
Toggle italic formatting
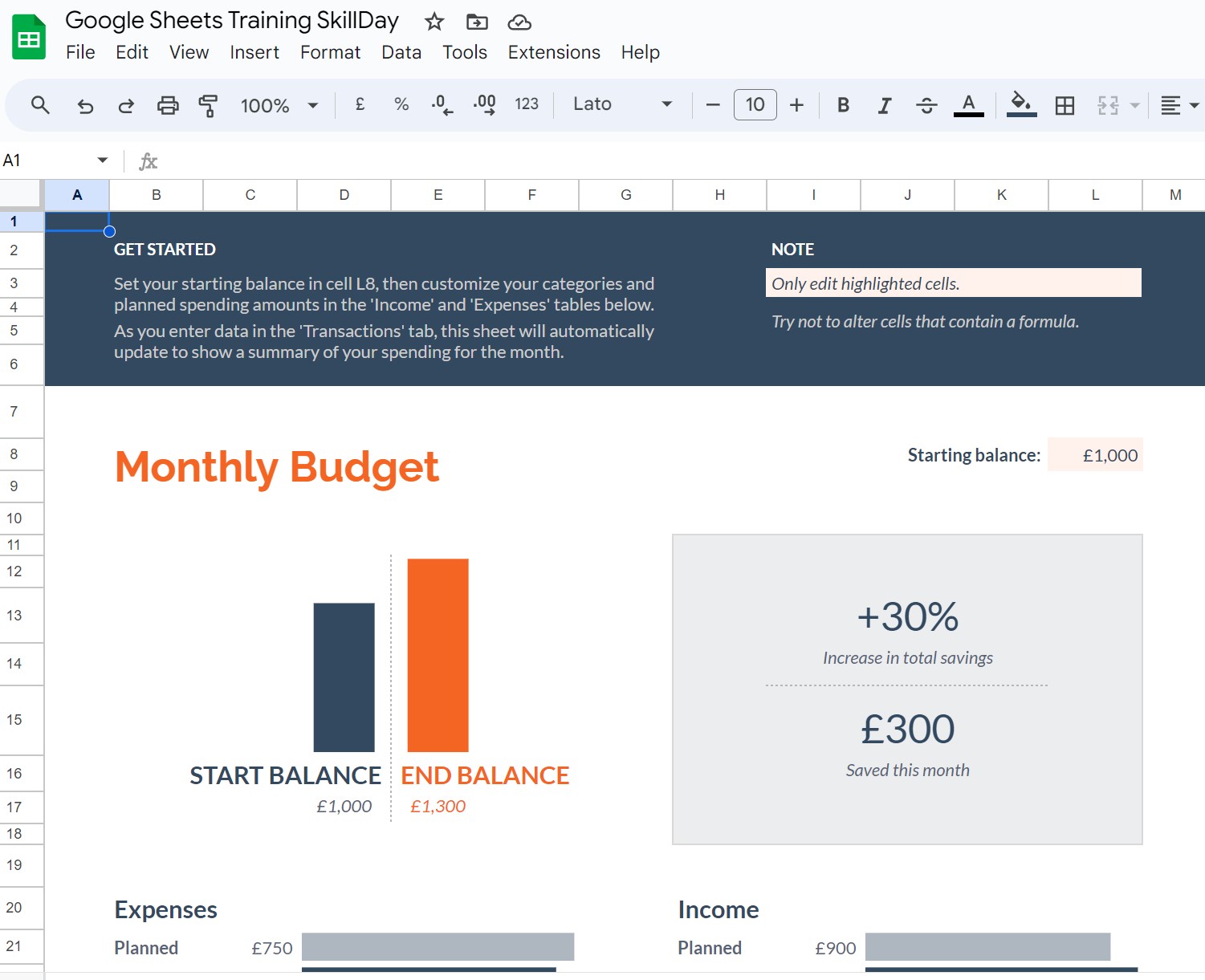coord(884,104)
